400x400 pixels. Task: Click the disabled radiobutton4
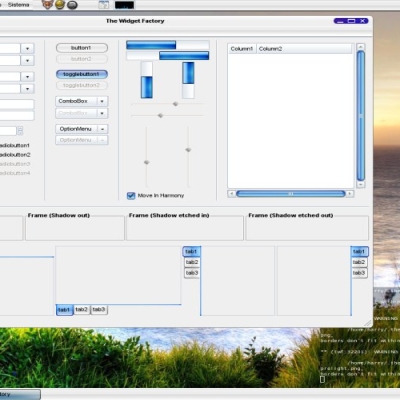[15, 173]
